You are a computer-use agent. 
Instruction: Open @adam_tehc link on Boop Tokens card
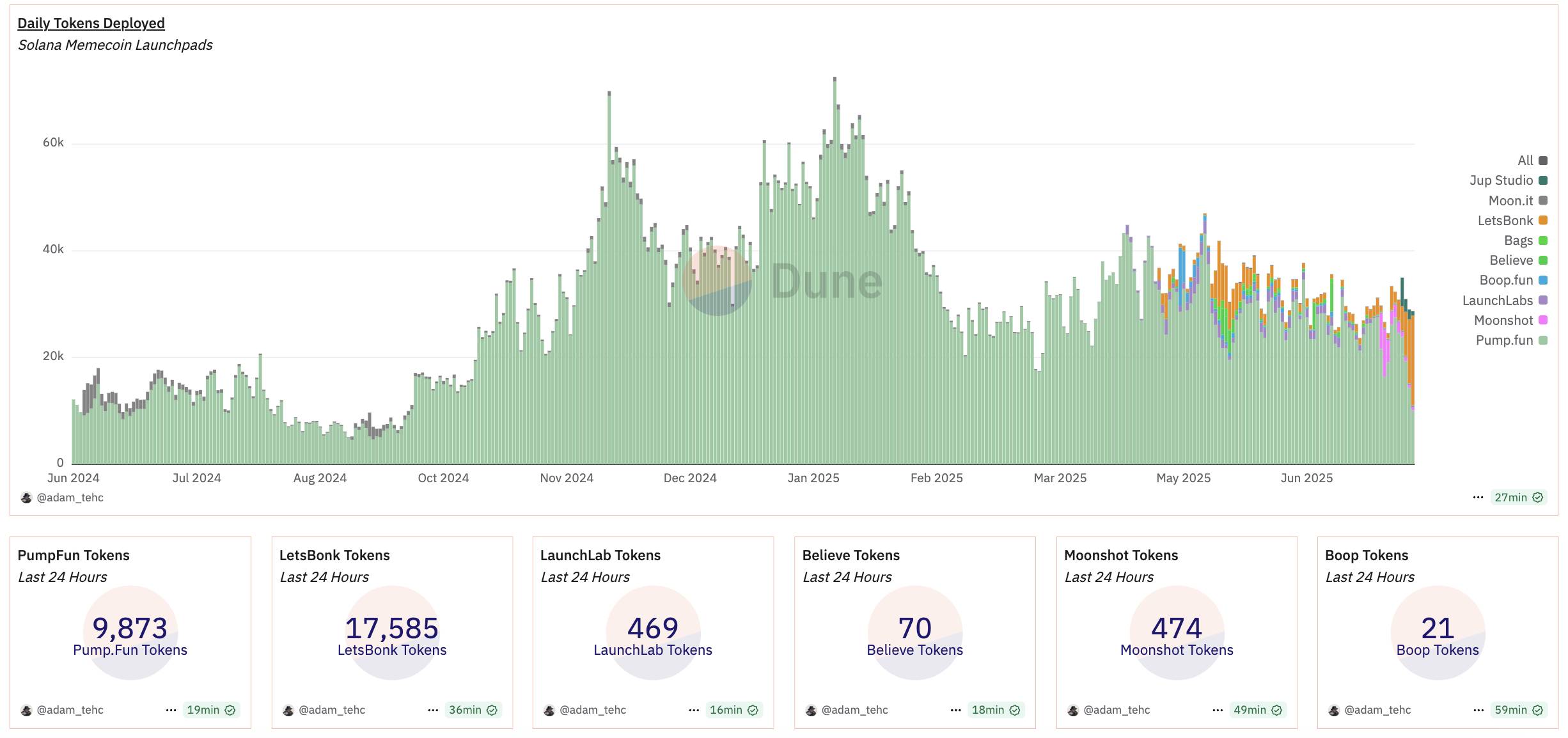[x=1377, y=710]
